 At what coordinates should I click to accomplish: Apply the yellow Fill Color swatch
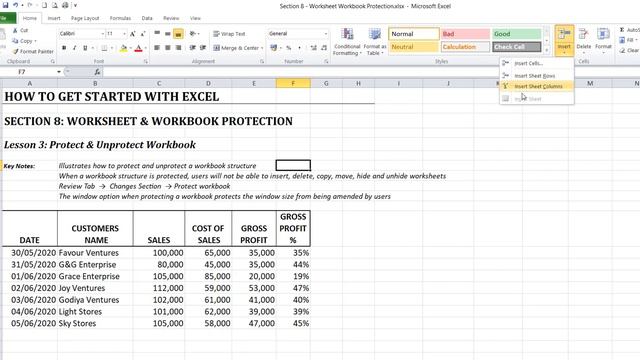pos(123,48)
